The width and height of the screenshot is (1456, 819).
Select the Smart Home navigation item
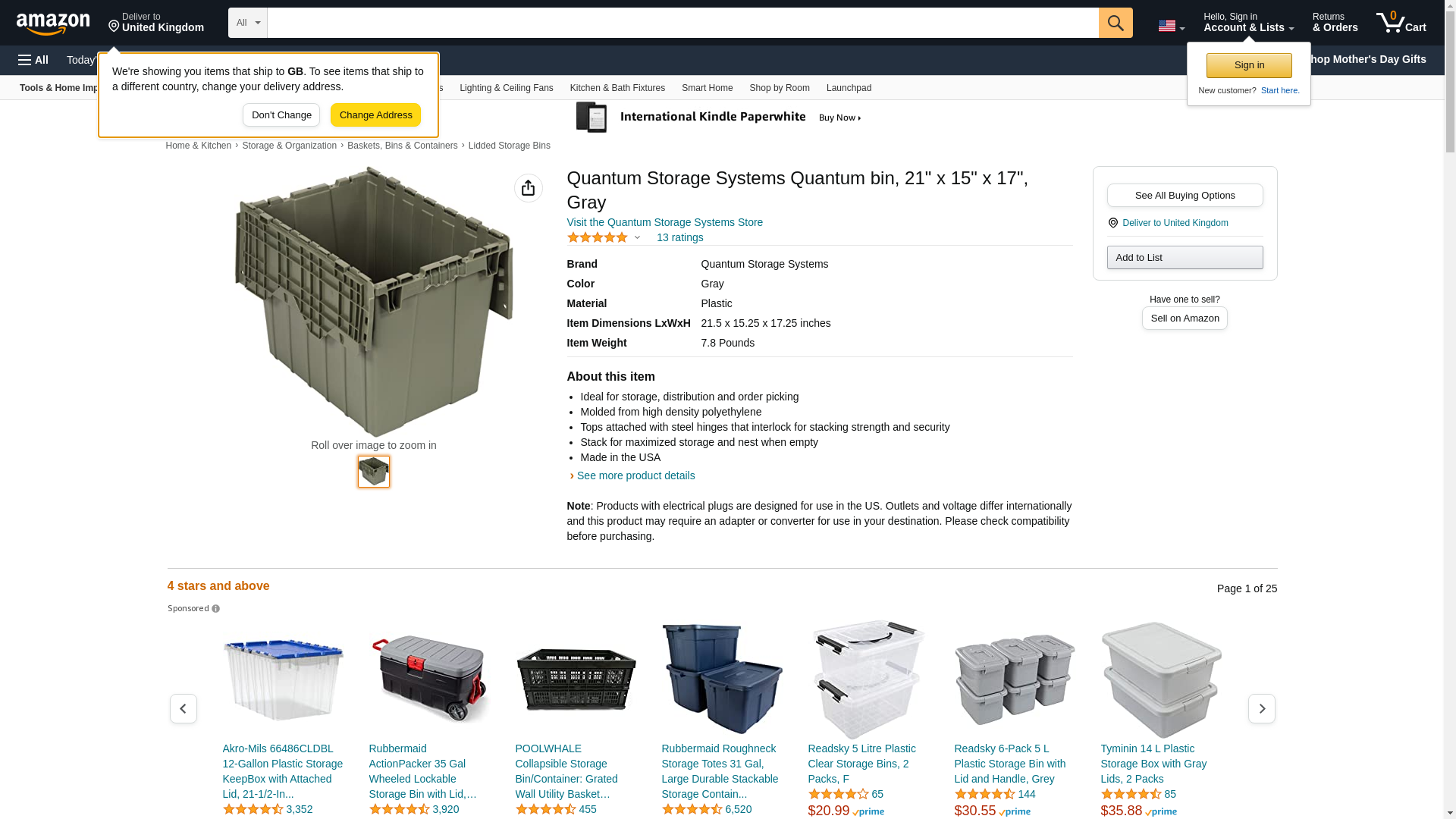click(x=708, y=88)
